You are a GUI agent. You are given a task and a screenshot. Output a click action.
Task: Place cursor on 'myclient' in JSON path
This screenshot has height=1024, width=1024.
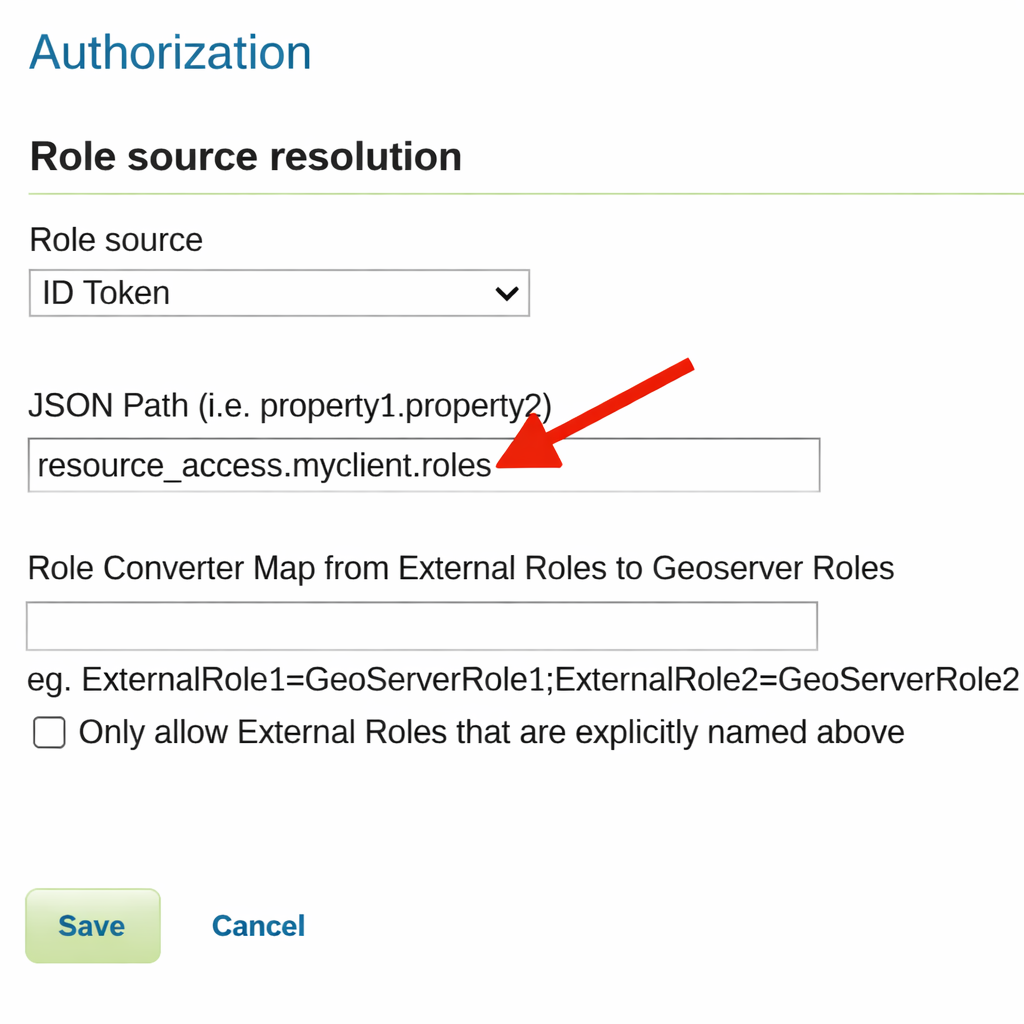coord(355,465)
